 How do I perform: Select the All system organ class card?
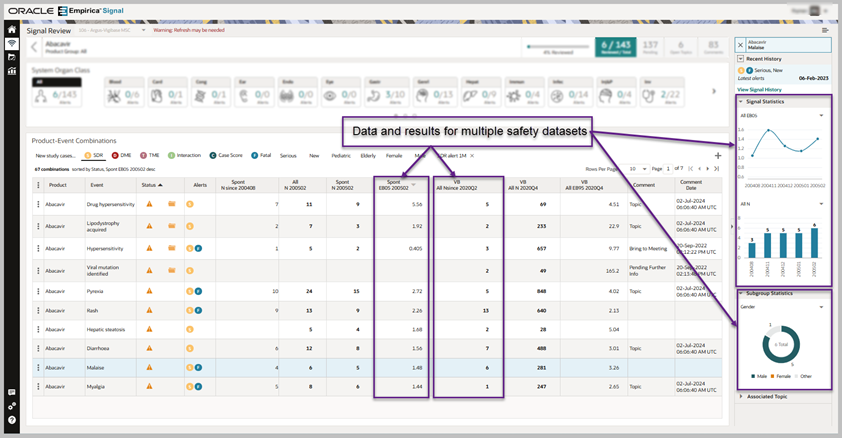point(57,92)
